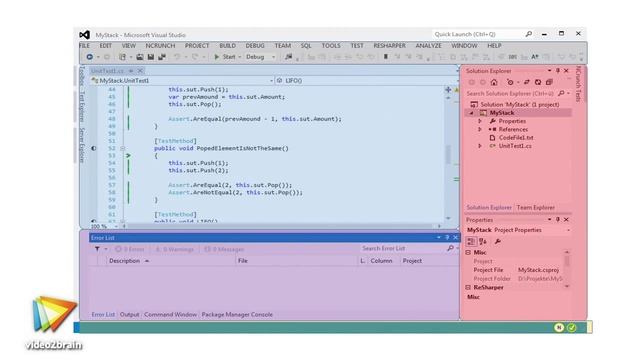Screen dimensions: 640x360
Task: Open the Test Explorer side tab
Action: (82, 107)
